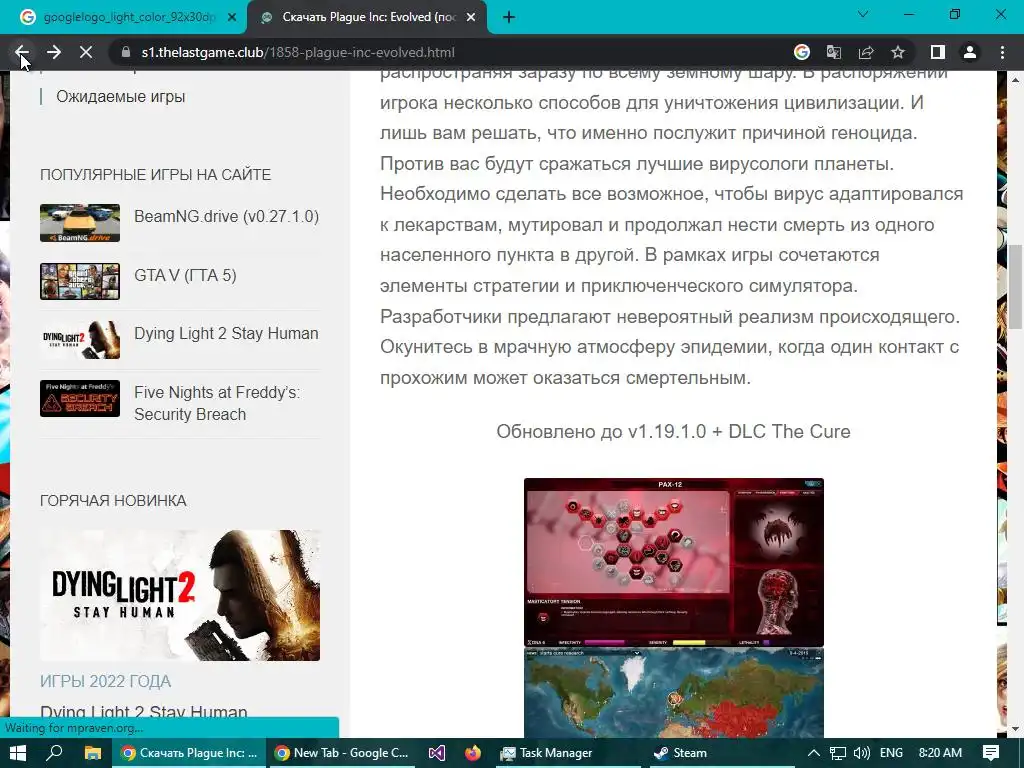Open the Ожидаемые игры sidebar link
This screenshot has height=768, width=1024.
pyautogui.click(x=121, y=97)
